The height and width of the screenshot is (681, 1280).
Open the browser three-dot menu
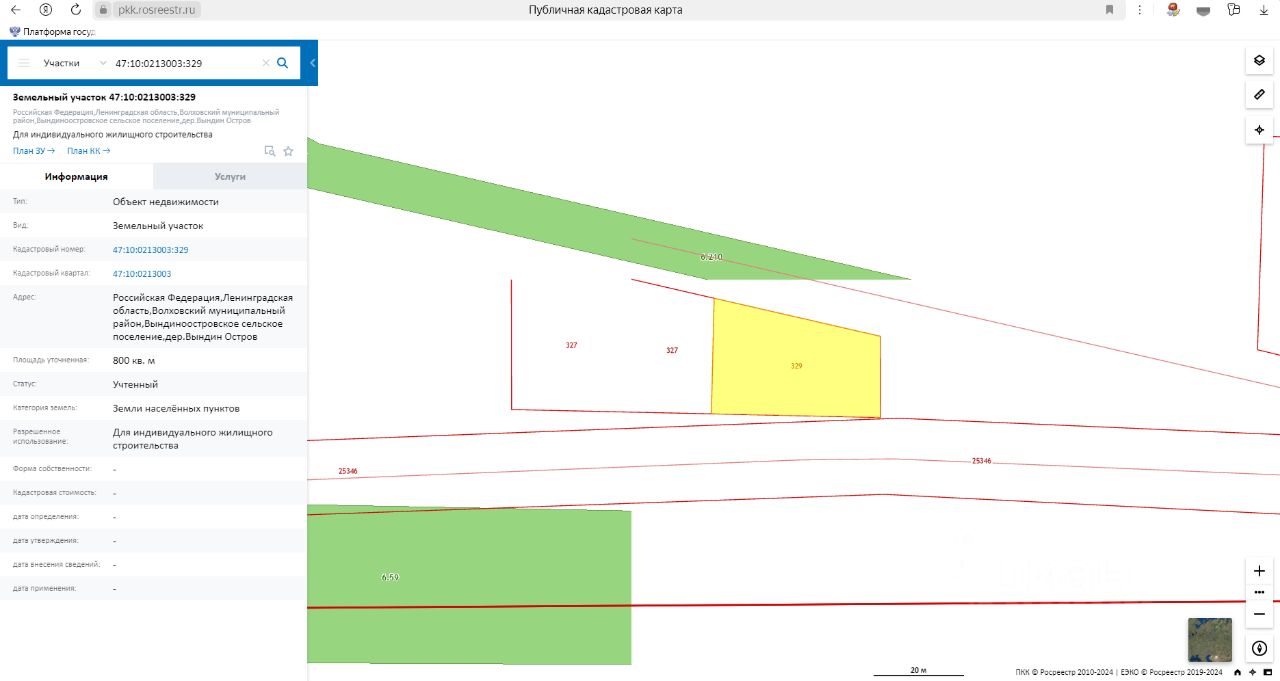(x=1140, y=9)
